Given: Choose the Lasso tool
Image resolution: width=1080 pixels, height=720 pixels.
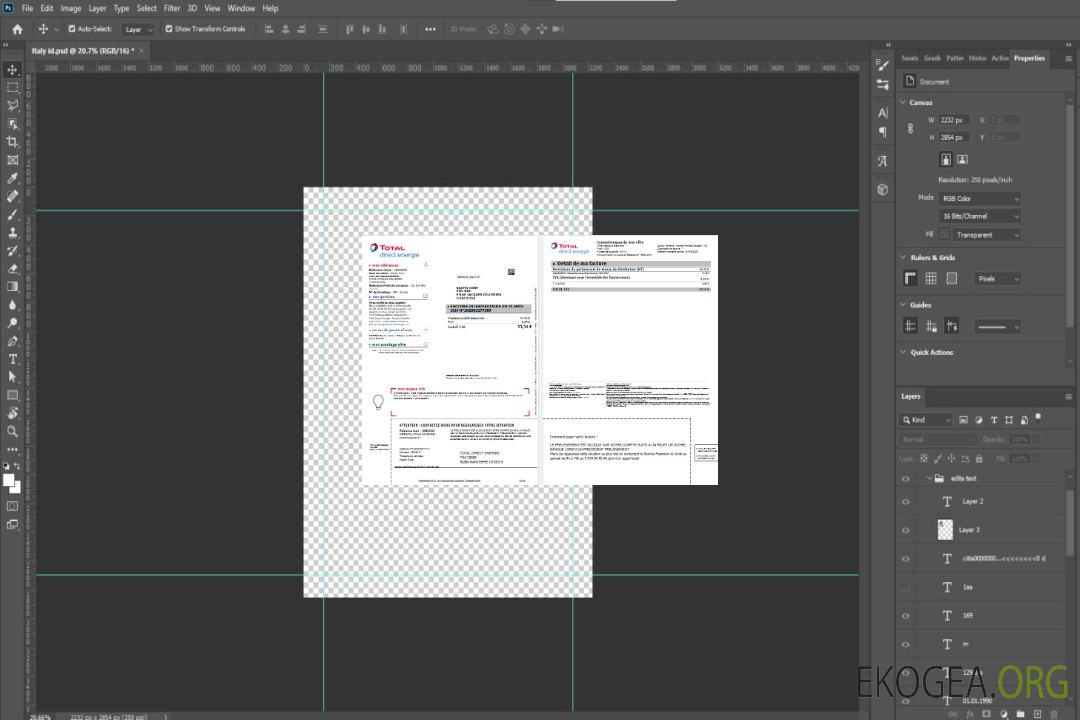Looking at the screenshot, I should point(13,105).
